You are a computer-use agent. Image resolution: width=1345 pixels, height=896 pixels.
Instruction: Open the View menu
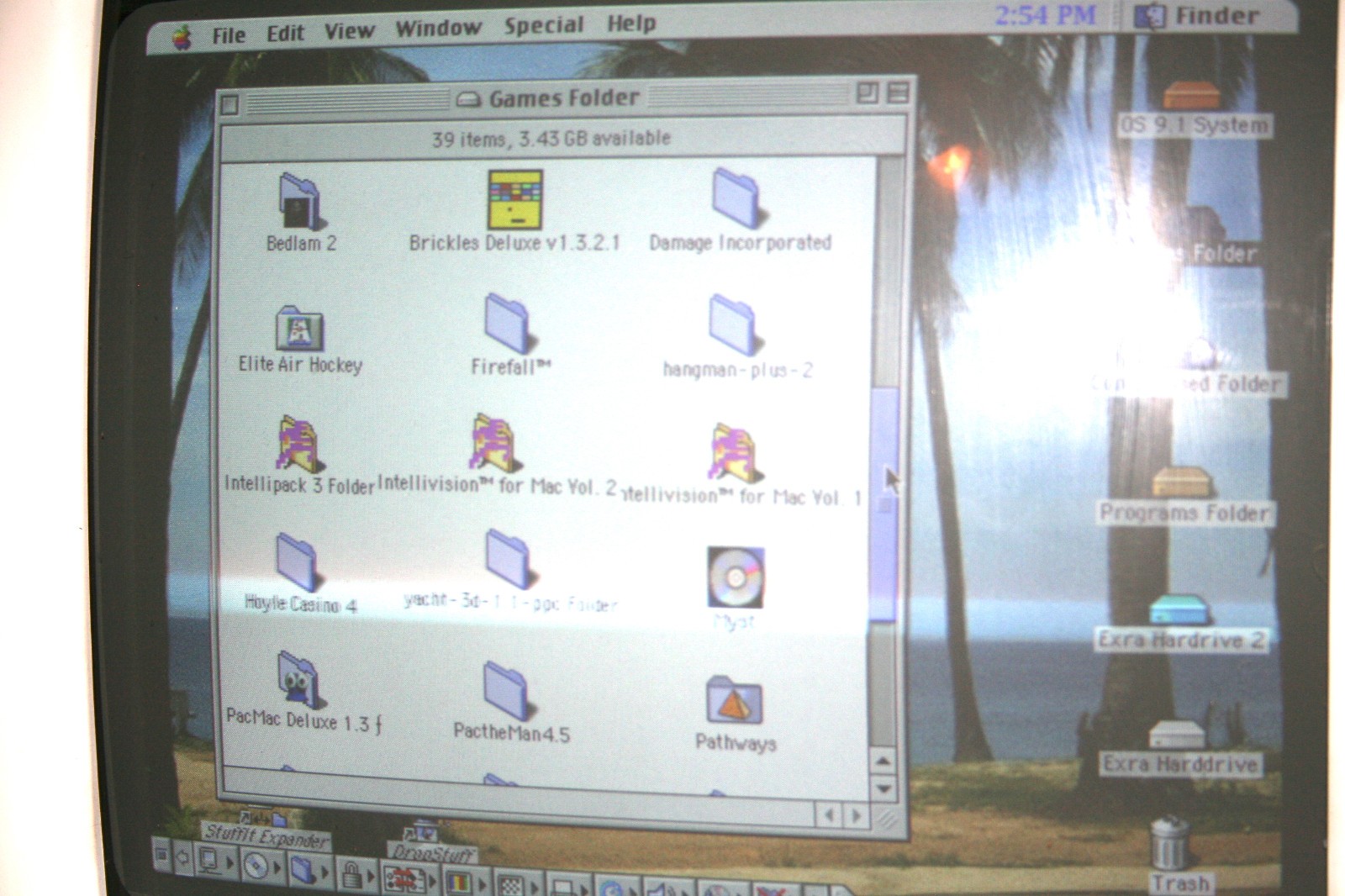349,31
